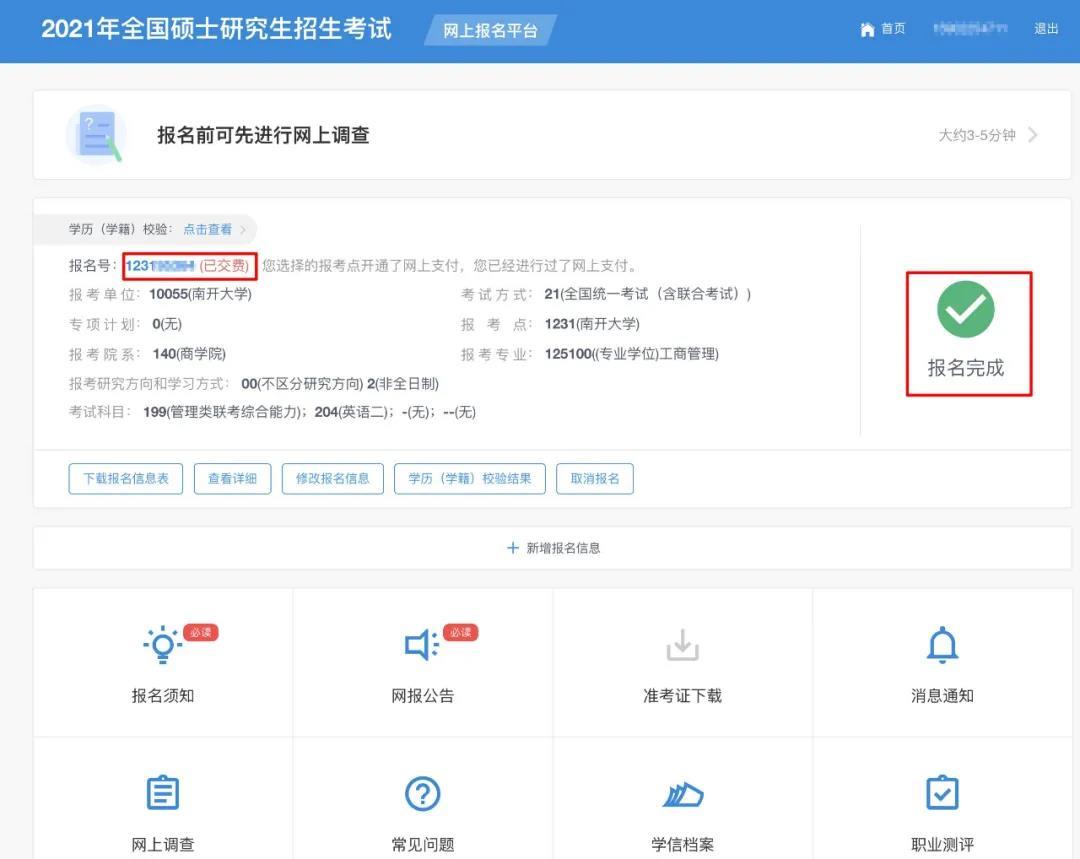The height and width of the screenshot is (859, 1080).
Task: Open the 网上调查 document icon
Action: (x=162, y=792)
